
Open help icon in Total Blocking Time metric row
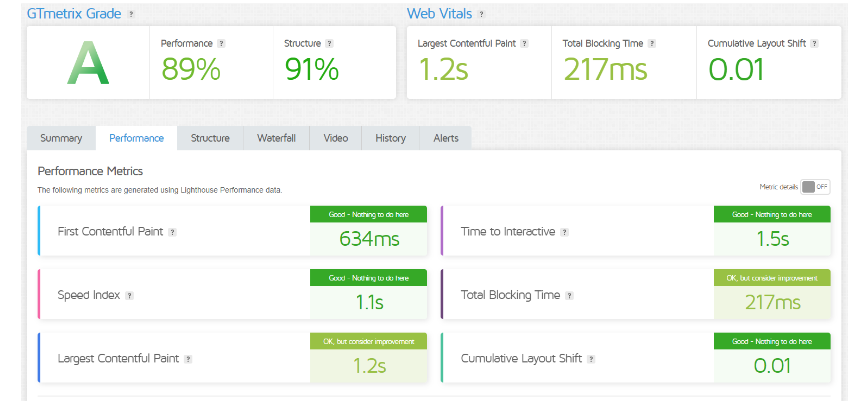click(569, 296)
